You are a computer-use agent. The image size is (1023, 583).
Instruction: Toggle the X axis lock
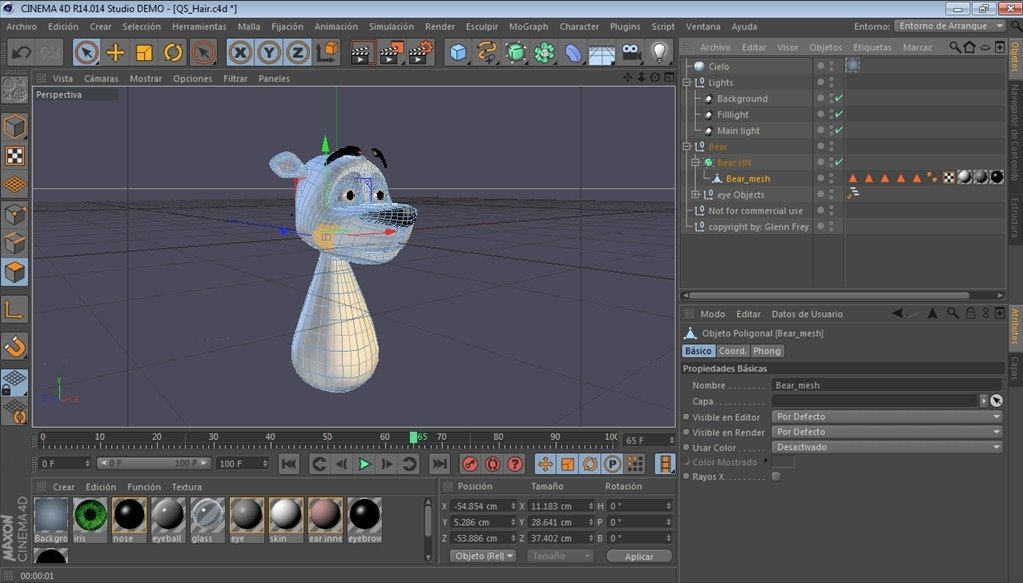click(240, 52)
